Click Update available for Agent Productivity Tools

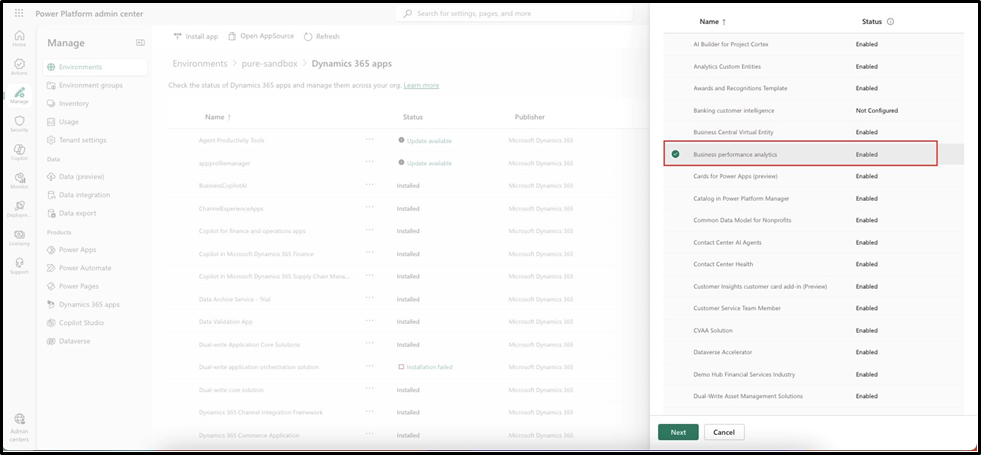click(x=429, y=141)
